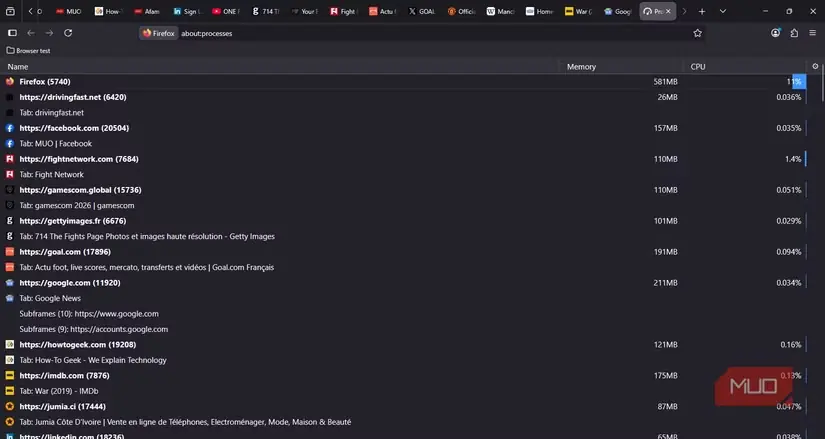Open the list all tabs dropdown
The image size is (825, 439).
(x=723, y=11)
